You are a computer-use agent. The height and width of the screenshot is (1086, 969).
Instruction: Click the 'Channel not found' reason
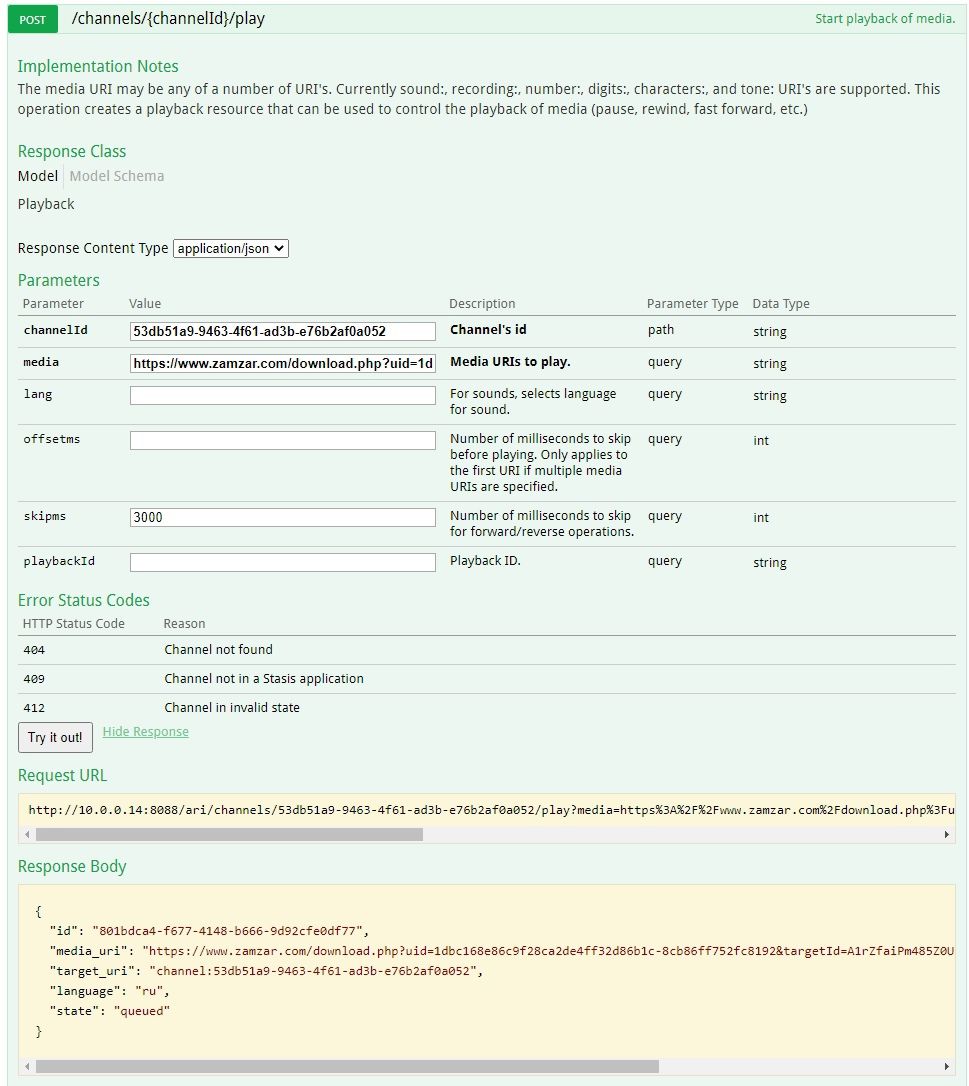[x=218, y=650]
